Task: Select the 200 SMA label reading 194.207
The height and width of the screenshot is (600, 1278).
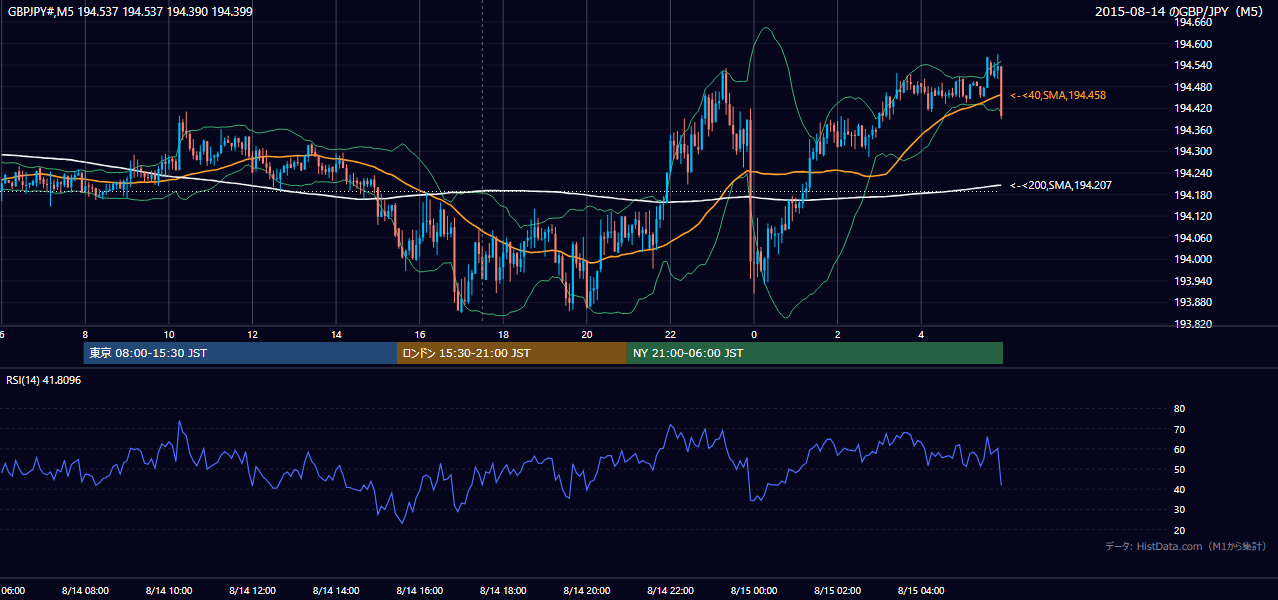Action: 1060,185
